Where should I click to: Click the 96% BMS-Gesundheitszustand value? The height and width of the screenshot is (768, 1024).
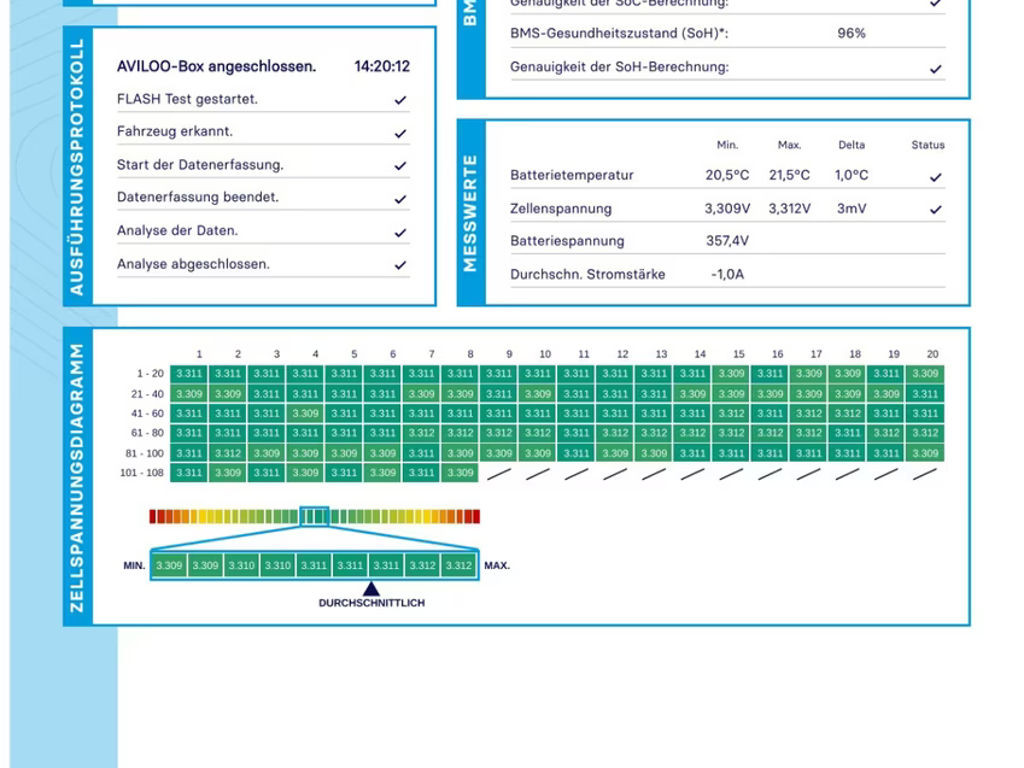click(851, 33)
